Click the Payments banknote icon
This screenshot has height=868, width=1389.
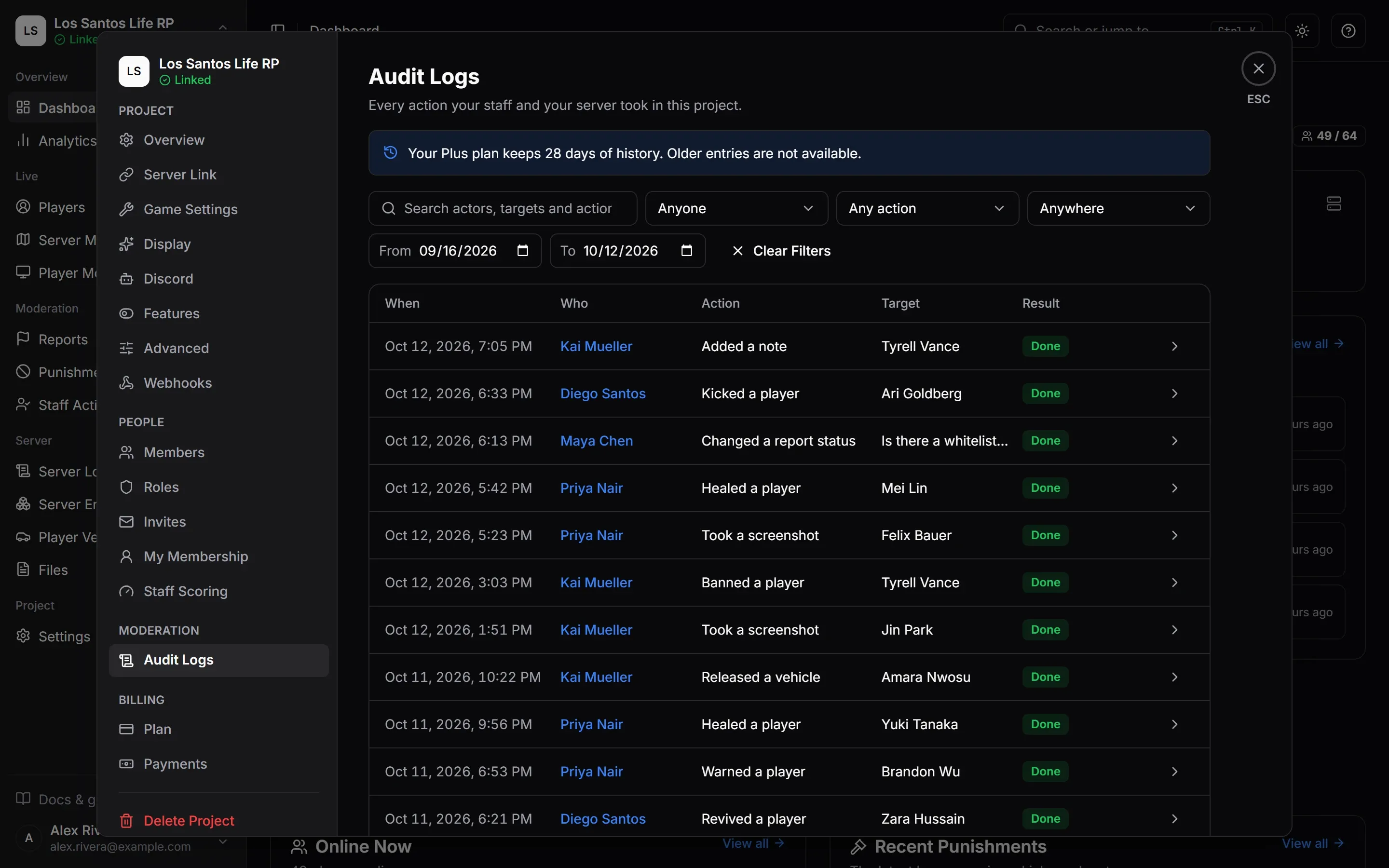[126, 764]
